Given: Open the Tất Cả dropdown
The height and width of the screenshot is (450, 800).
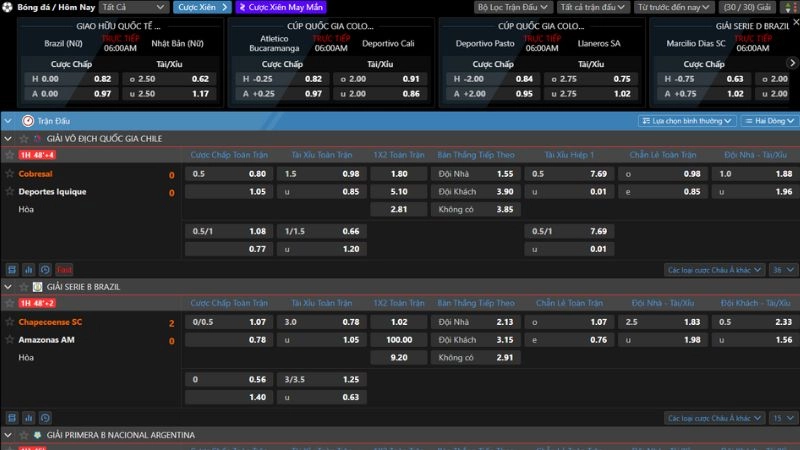Looking at the screenshot, I should (x=133, y=7).
